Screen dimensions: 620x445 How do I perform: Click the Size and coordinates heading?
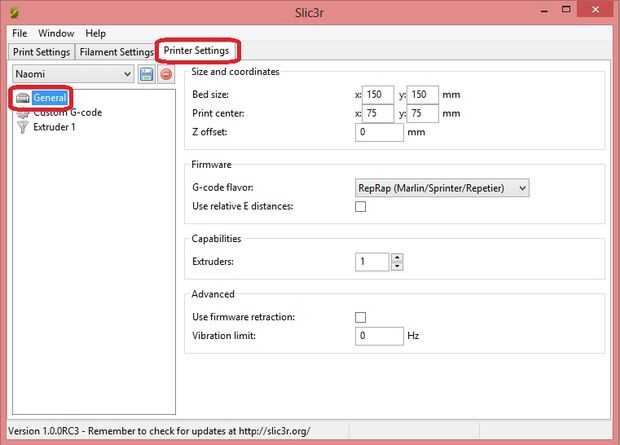click(235, 72)
